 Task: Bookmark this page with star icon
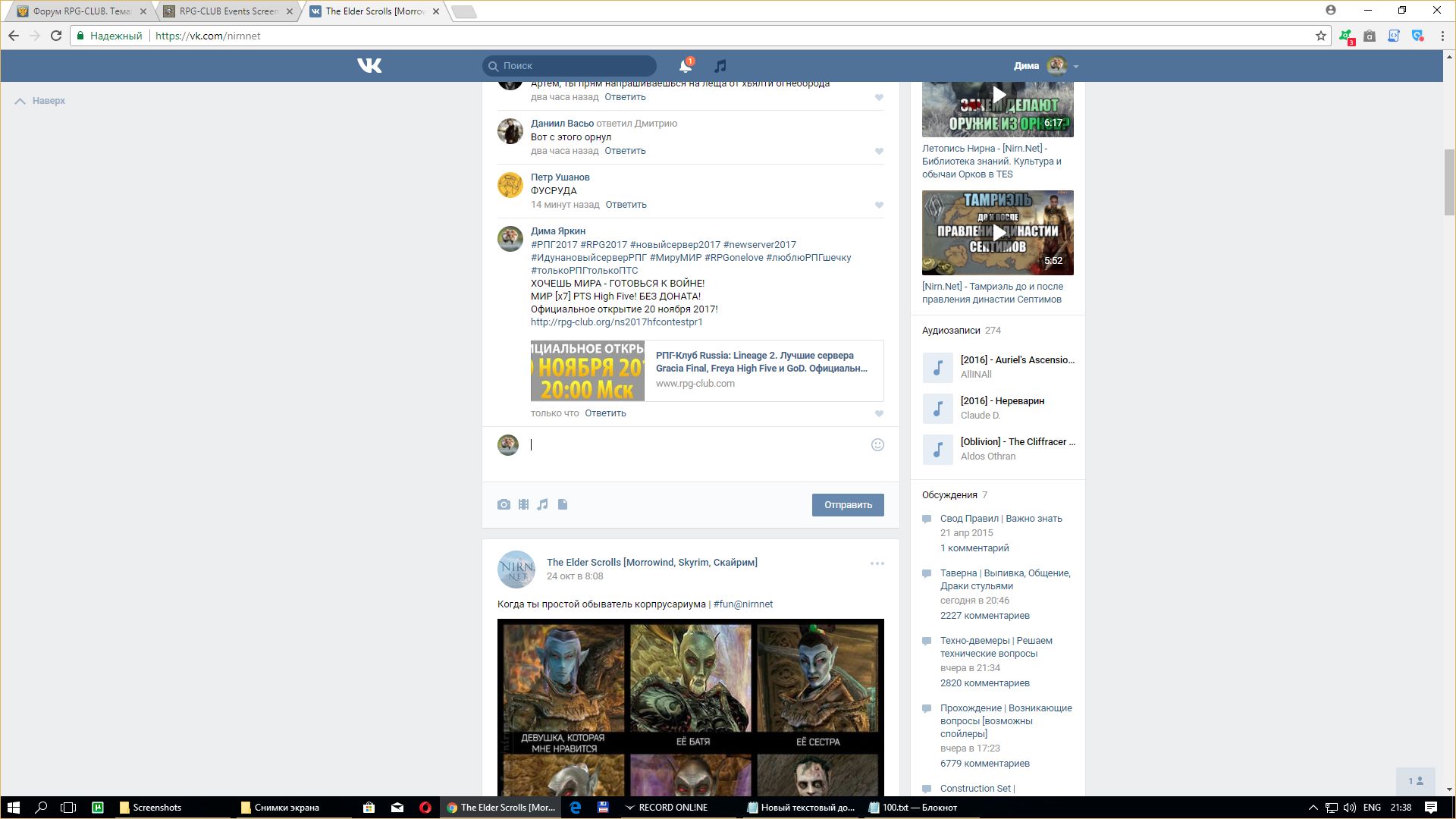(1320, 36)
